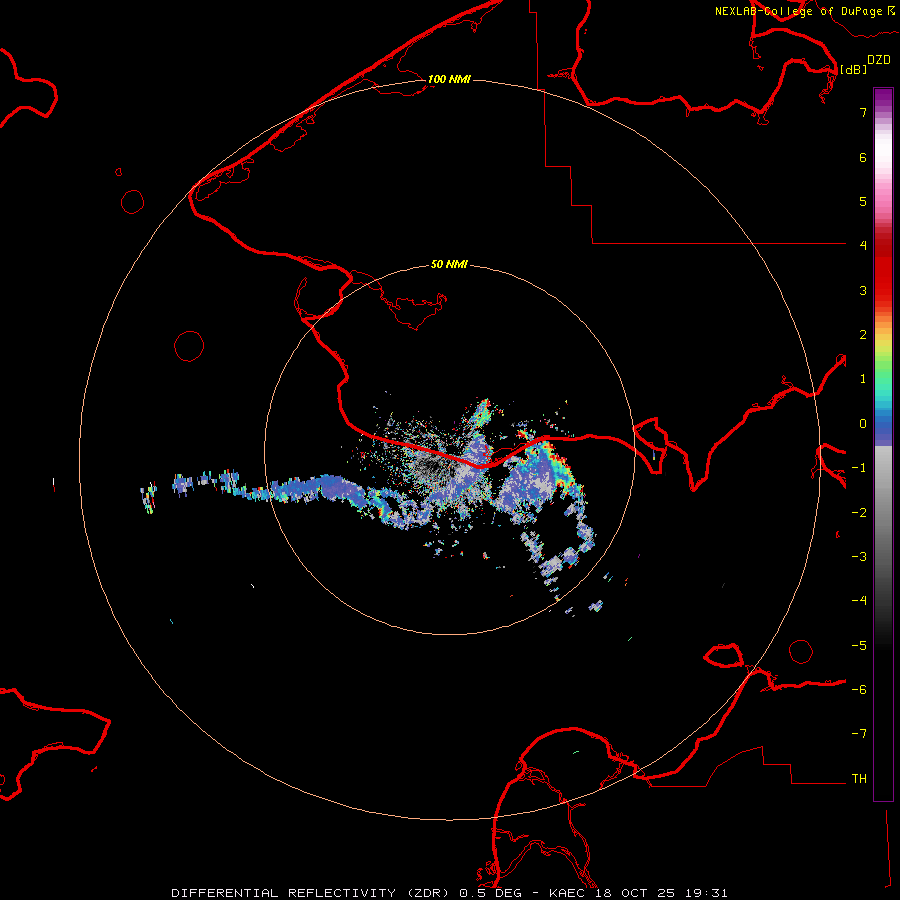This screenshot has width=900, height=900.
Task: Click the 2 dB tick label on the scale
Action: click(x=863, y=335)
